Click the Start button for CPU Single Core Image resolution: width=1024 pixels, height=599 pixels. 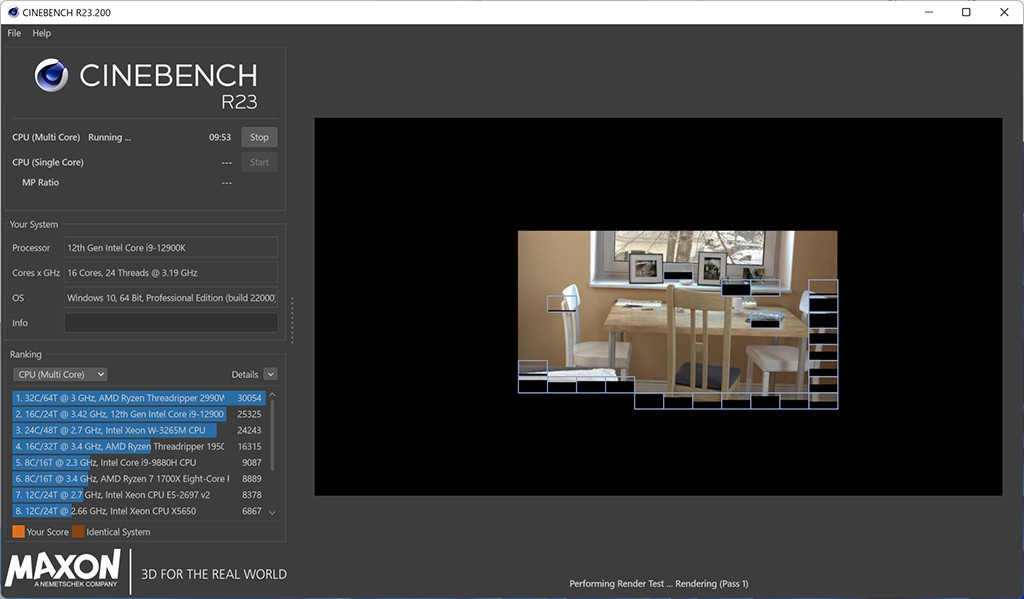[259, 162]
